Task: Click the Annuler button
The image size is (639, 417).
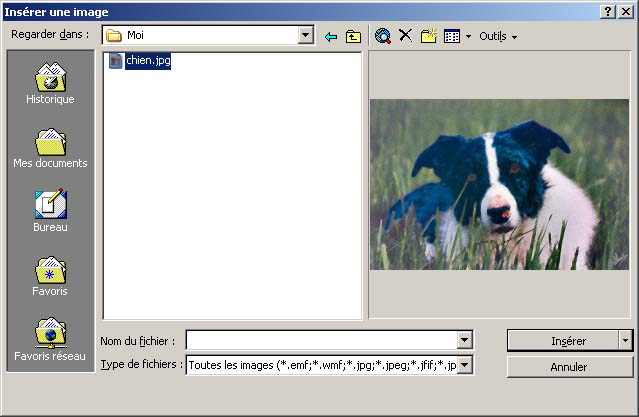Action: (569, 367)
